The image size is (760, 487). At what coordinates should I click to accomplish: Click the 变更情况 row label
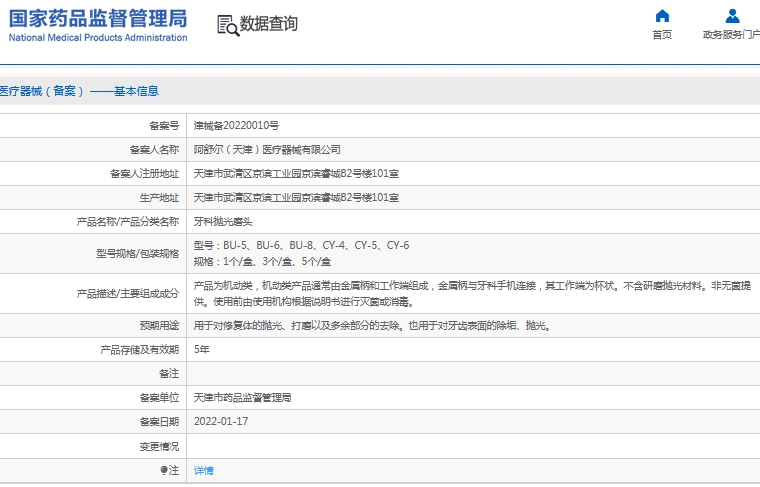tap(159, 446)
